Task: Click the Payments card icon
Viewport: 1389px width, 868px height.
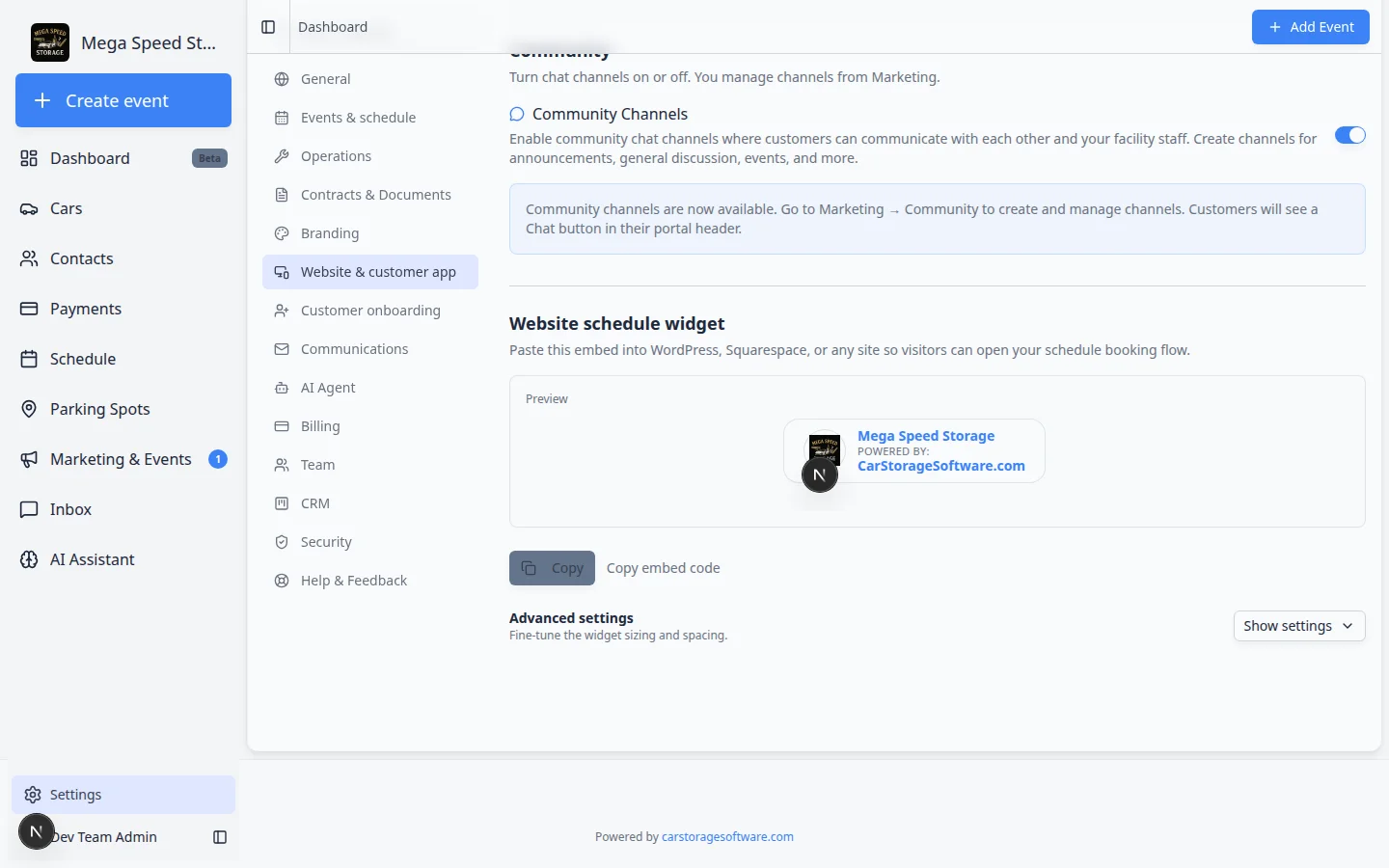Action: [x=29, y=309]
